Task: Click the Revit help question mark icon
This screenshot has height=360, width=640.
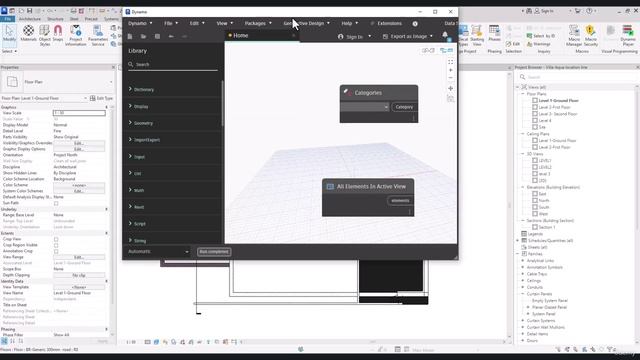Action: pos(589,11)
